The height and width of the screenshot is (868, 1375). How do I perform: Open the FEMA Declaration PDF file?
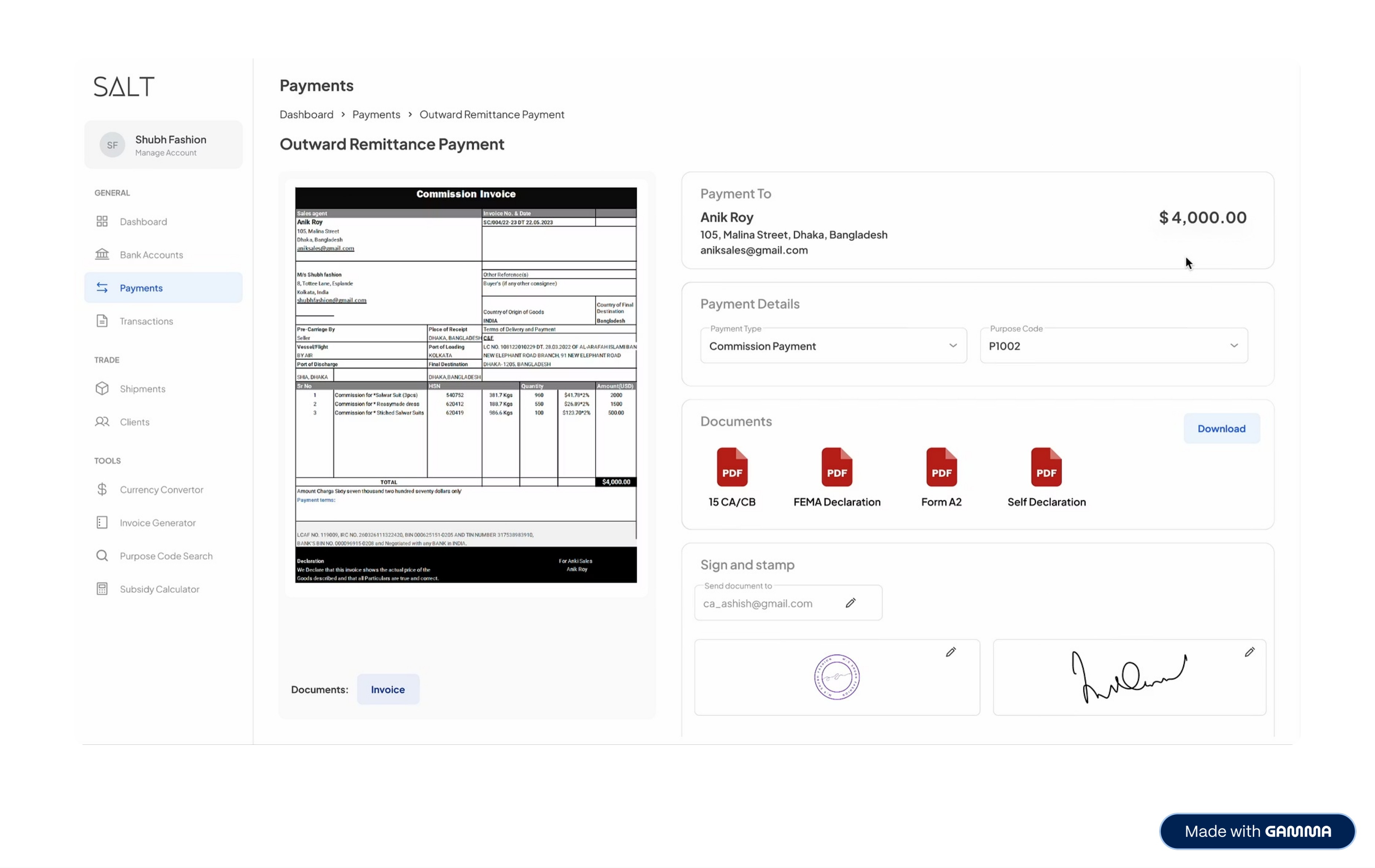coord(836,467)
